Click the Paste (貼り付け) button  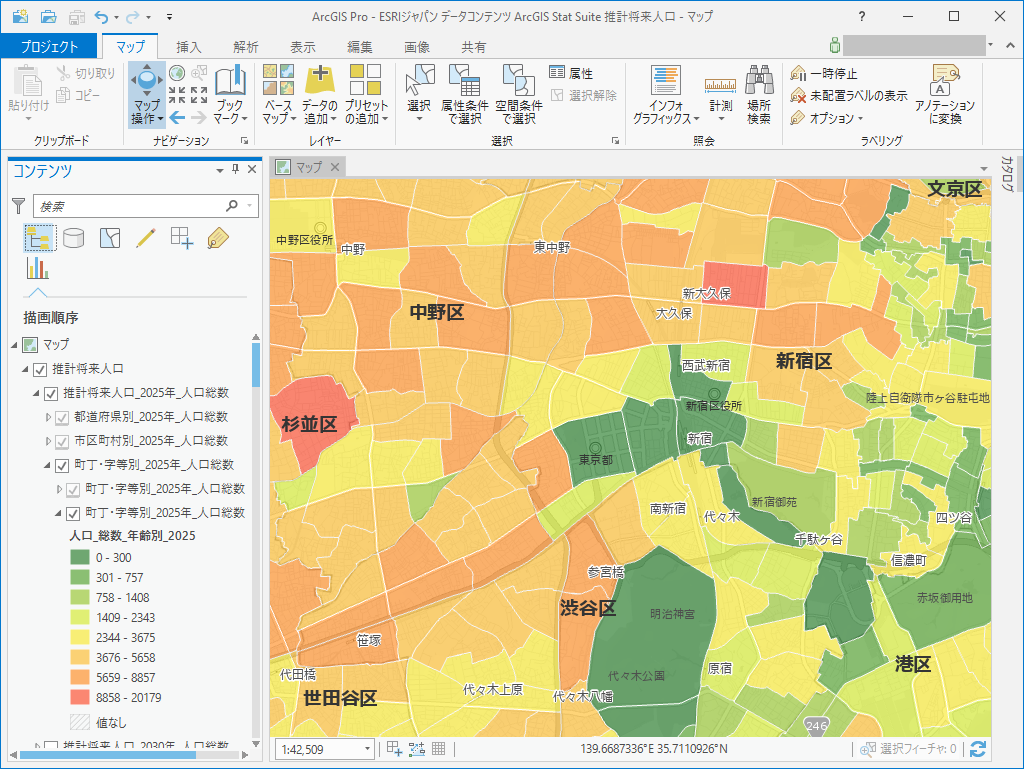(28, 94)
